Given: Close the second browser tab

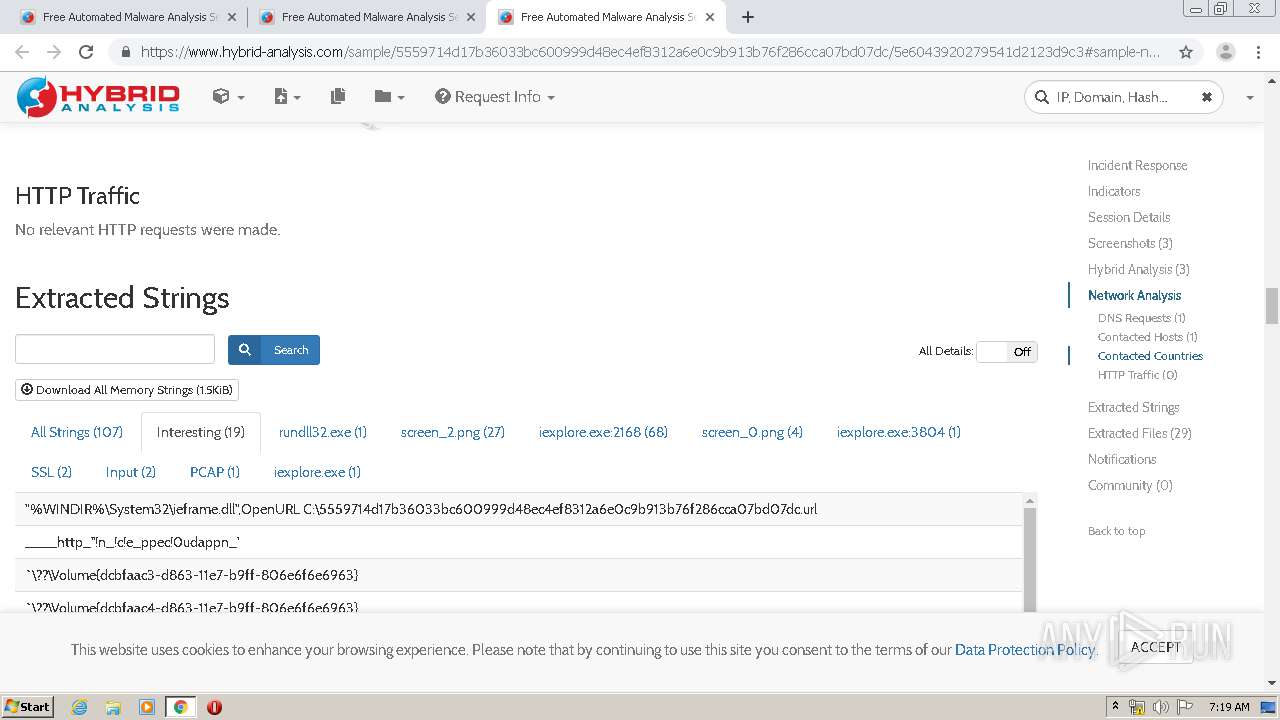Looking at the screenshot, I should [x=471, y=17].
